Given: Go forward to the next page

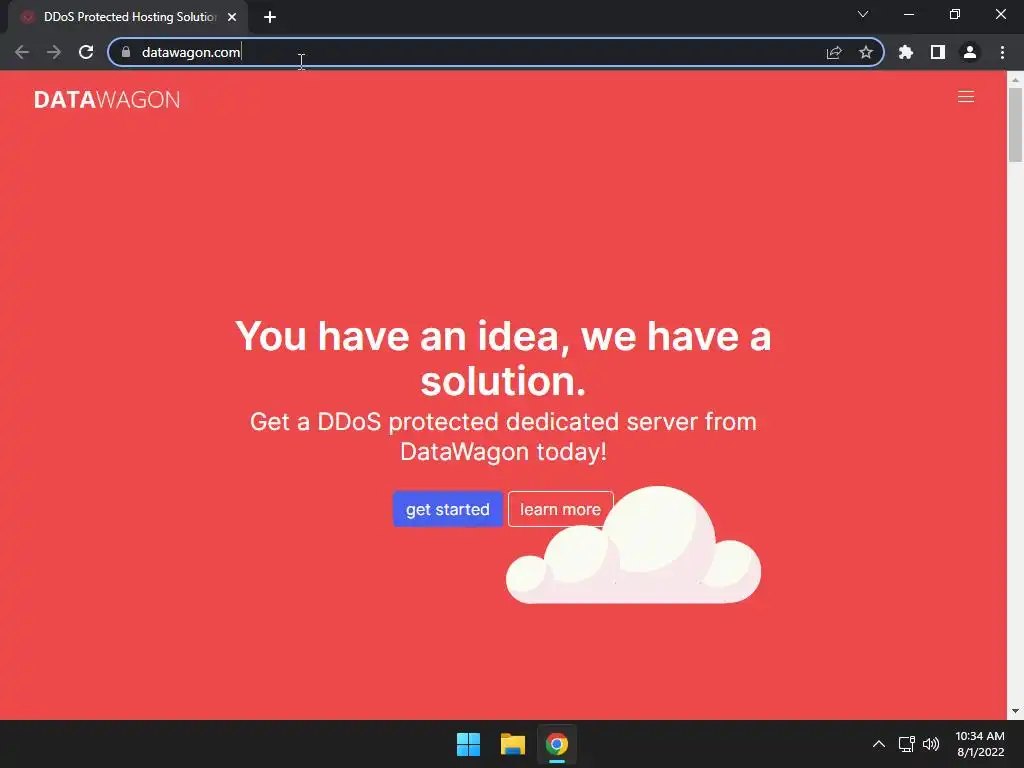Looking at the screenshot, I should point(54,52).
